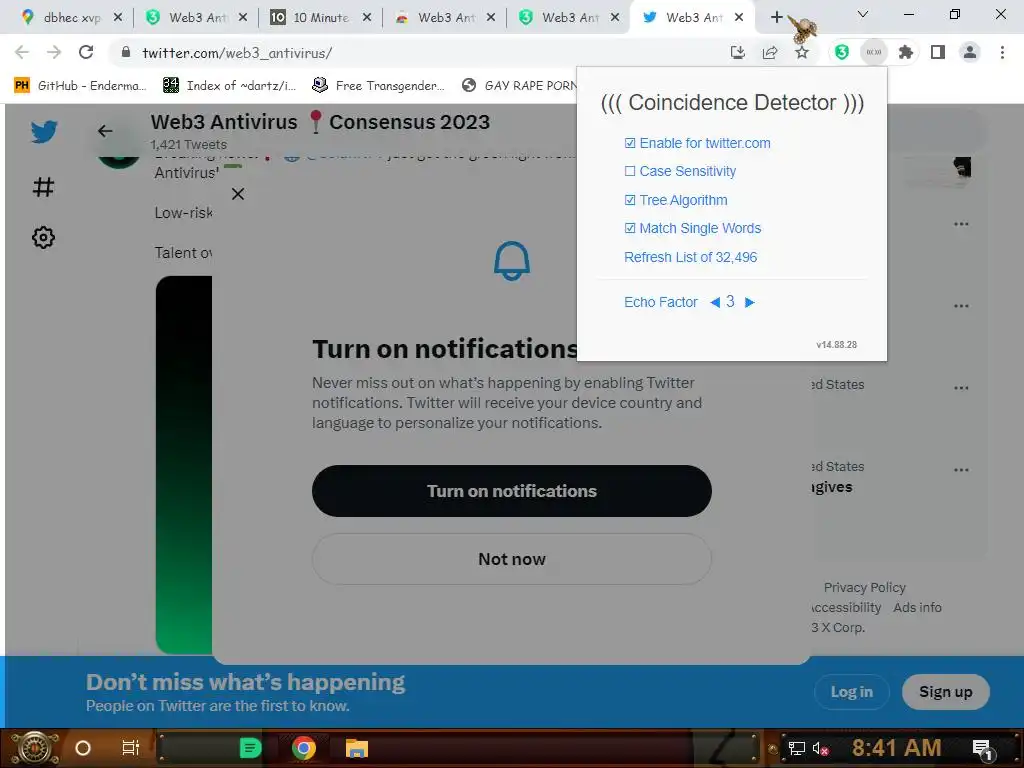The height and width of the screenshot is (768, 1024).
Task: Click the share page icon
Action: click(770, 53)
